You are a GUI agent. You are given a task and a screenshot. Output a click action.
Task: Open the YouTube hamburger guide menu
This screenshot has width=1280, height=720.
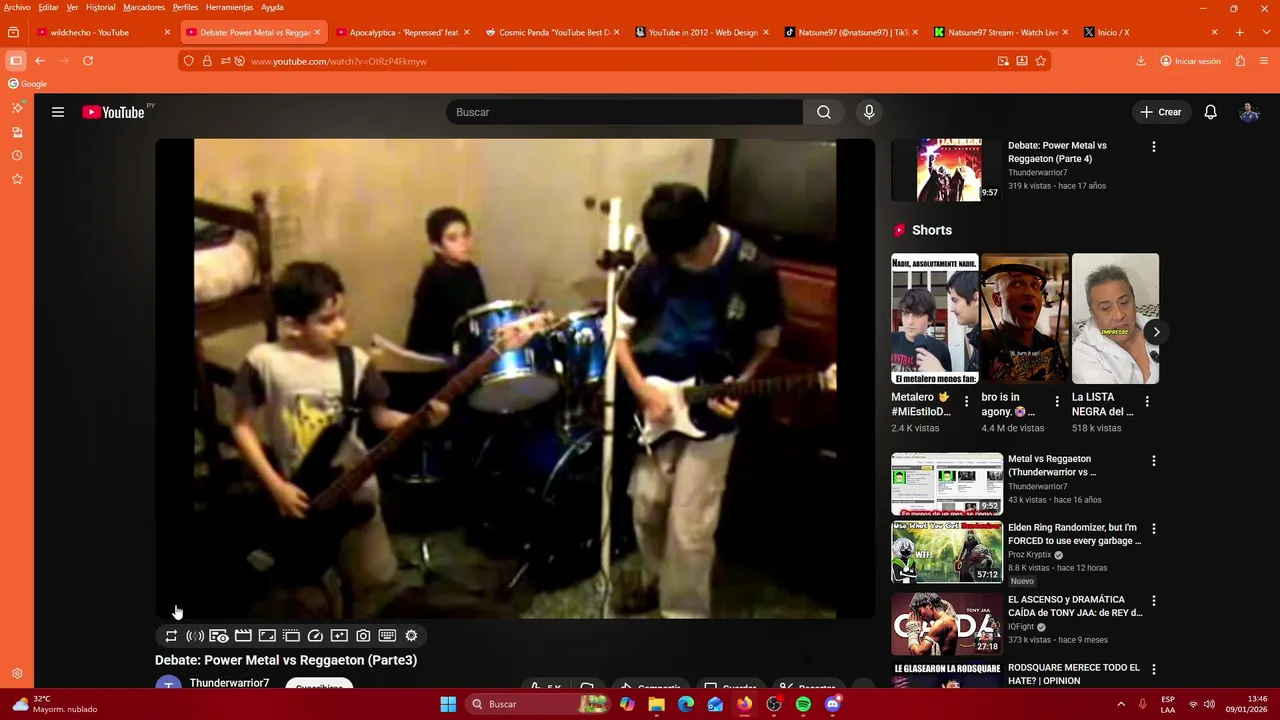[x=58, y=112]
